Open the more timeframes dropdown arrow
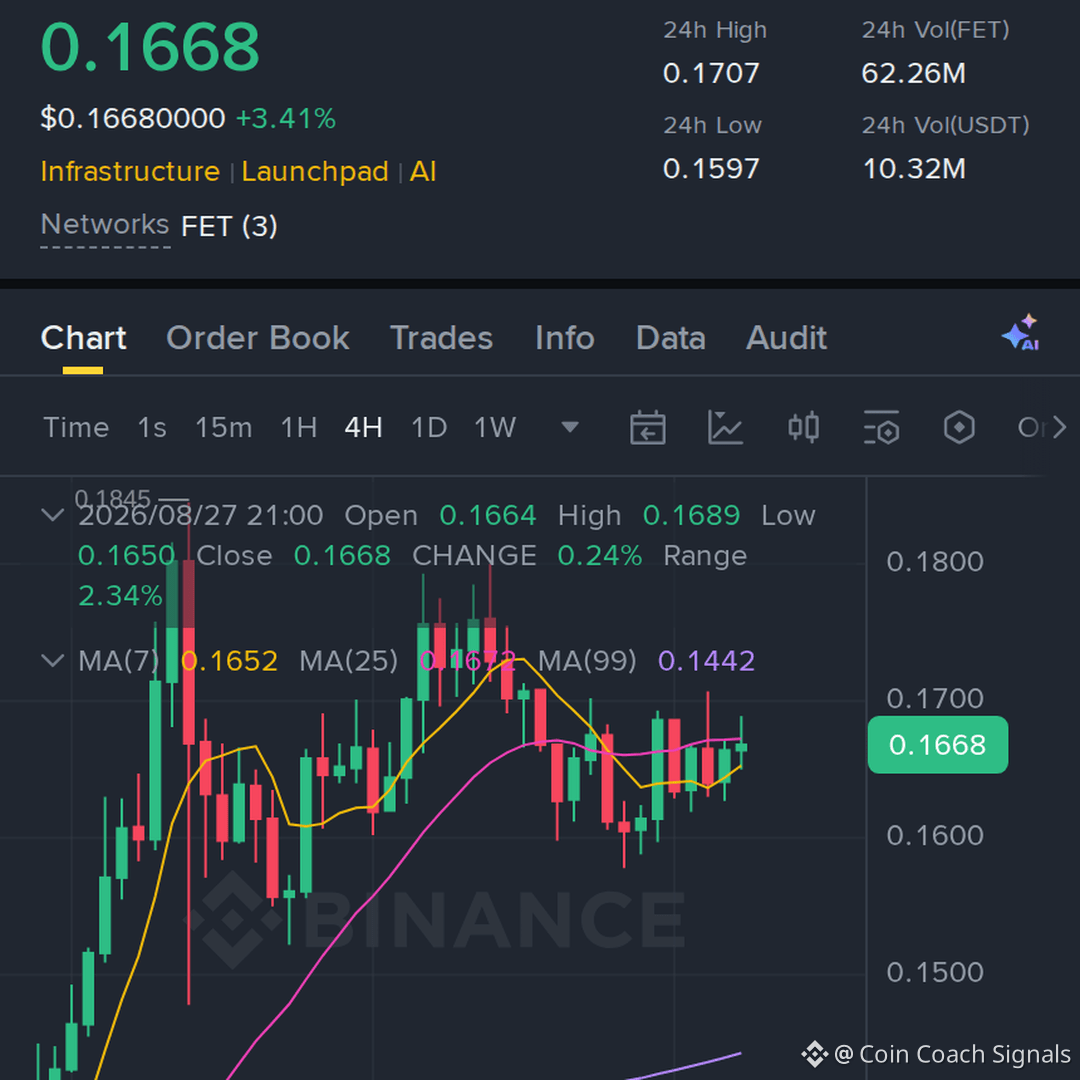Screen dimensions: 1080x1080 pos(570,428)
